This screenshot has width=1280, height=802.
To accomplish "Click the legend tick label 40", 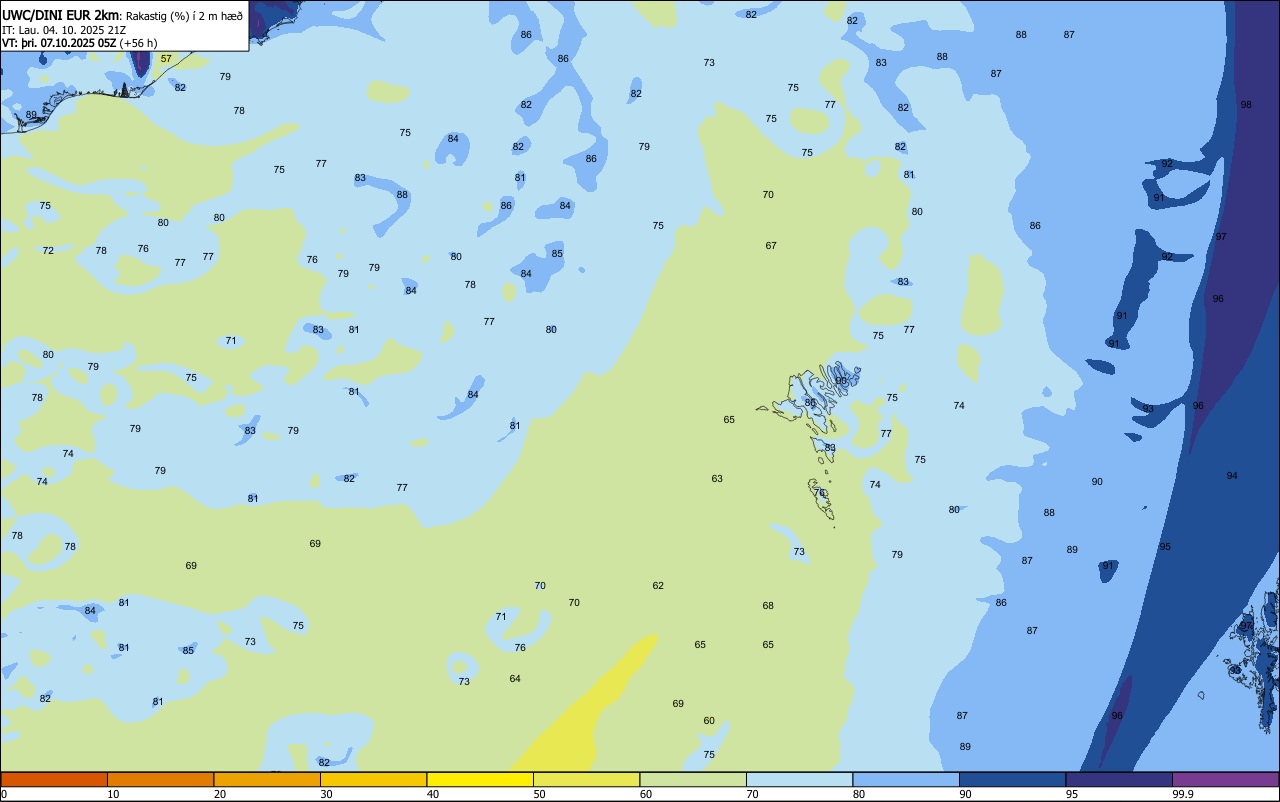I will [432, 794].
